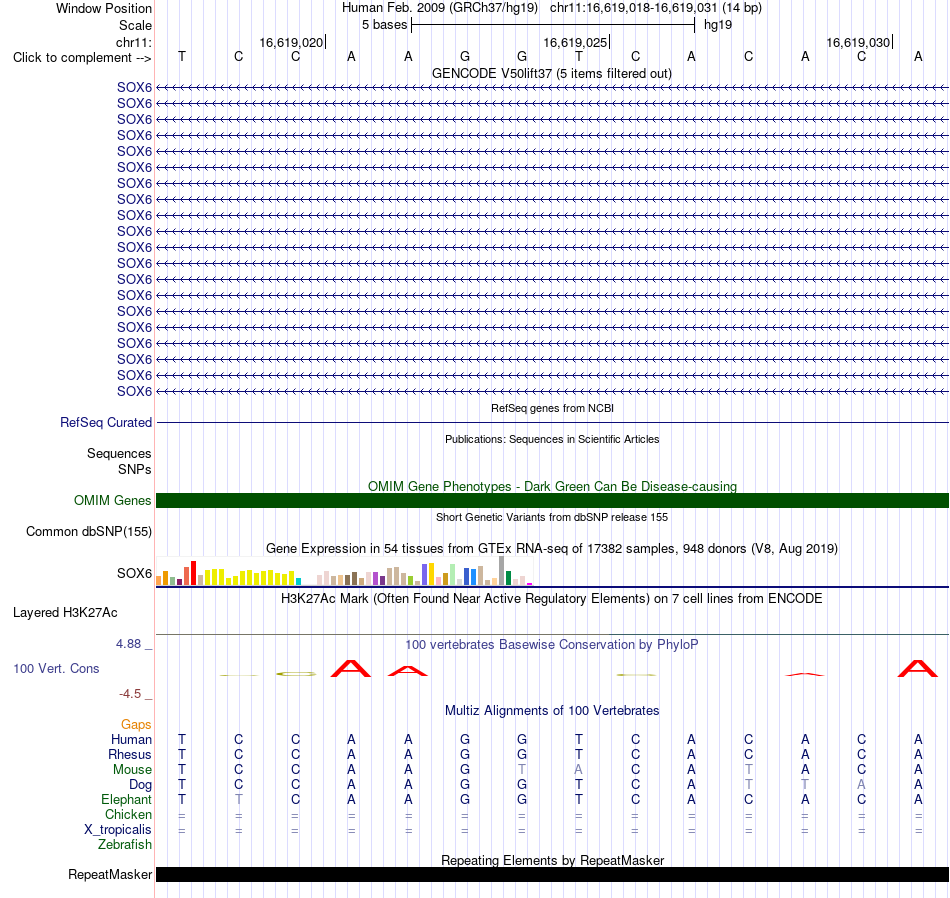Viewport: 950px width, 898px height.
Task: Open the 100 vertebrates Basewise Conservation PhyloP title
Action: tap(552, 645)
